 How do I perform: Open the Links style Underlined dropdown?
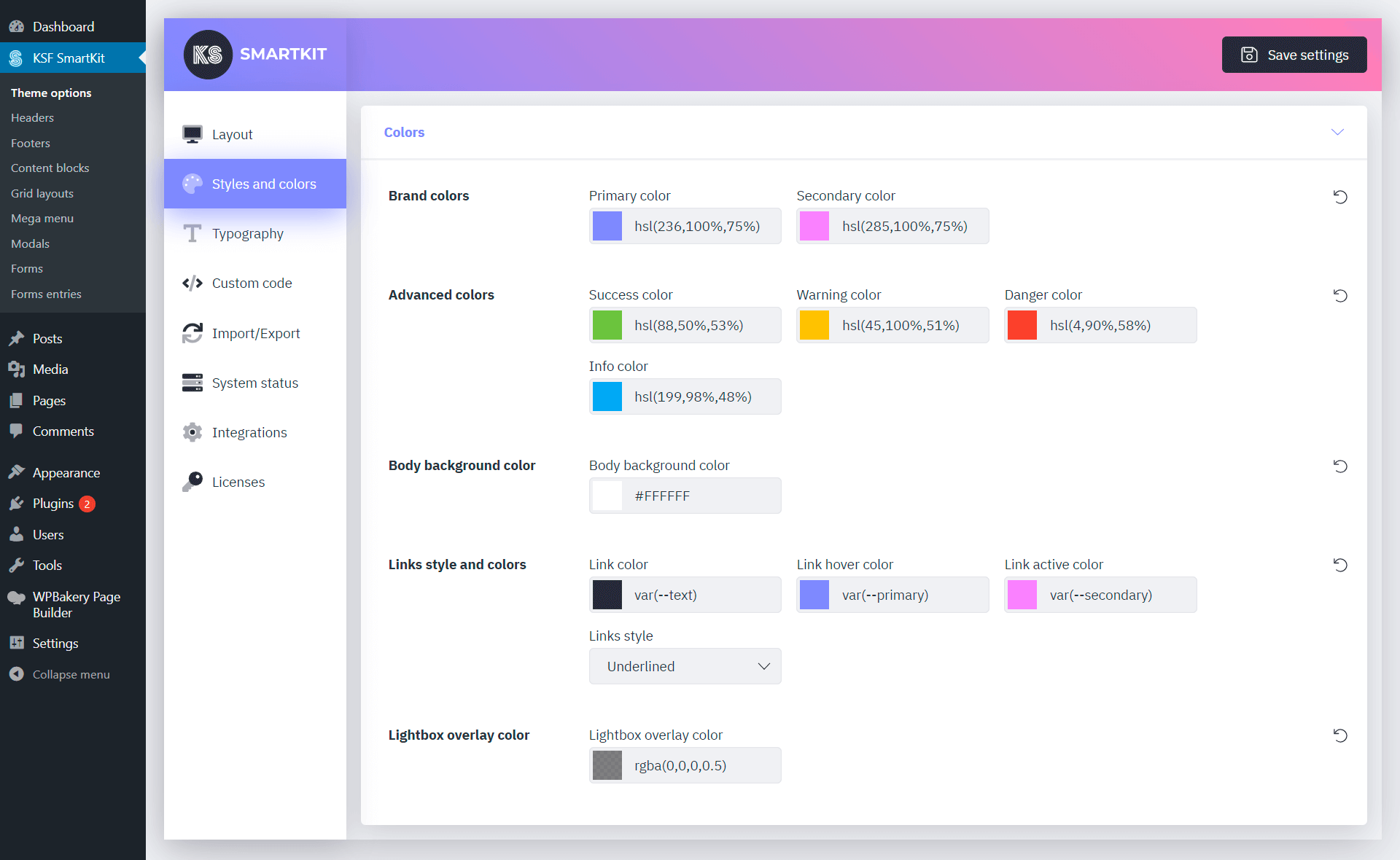[685, 666]
